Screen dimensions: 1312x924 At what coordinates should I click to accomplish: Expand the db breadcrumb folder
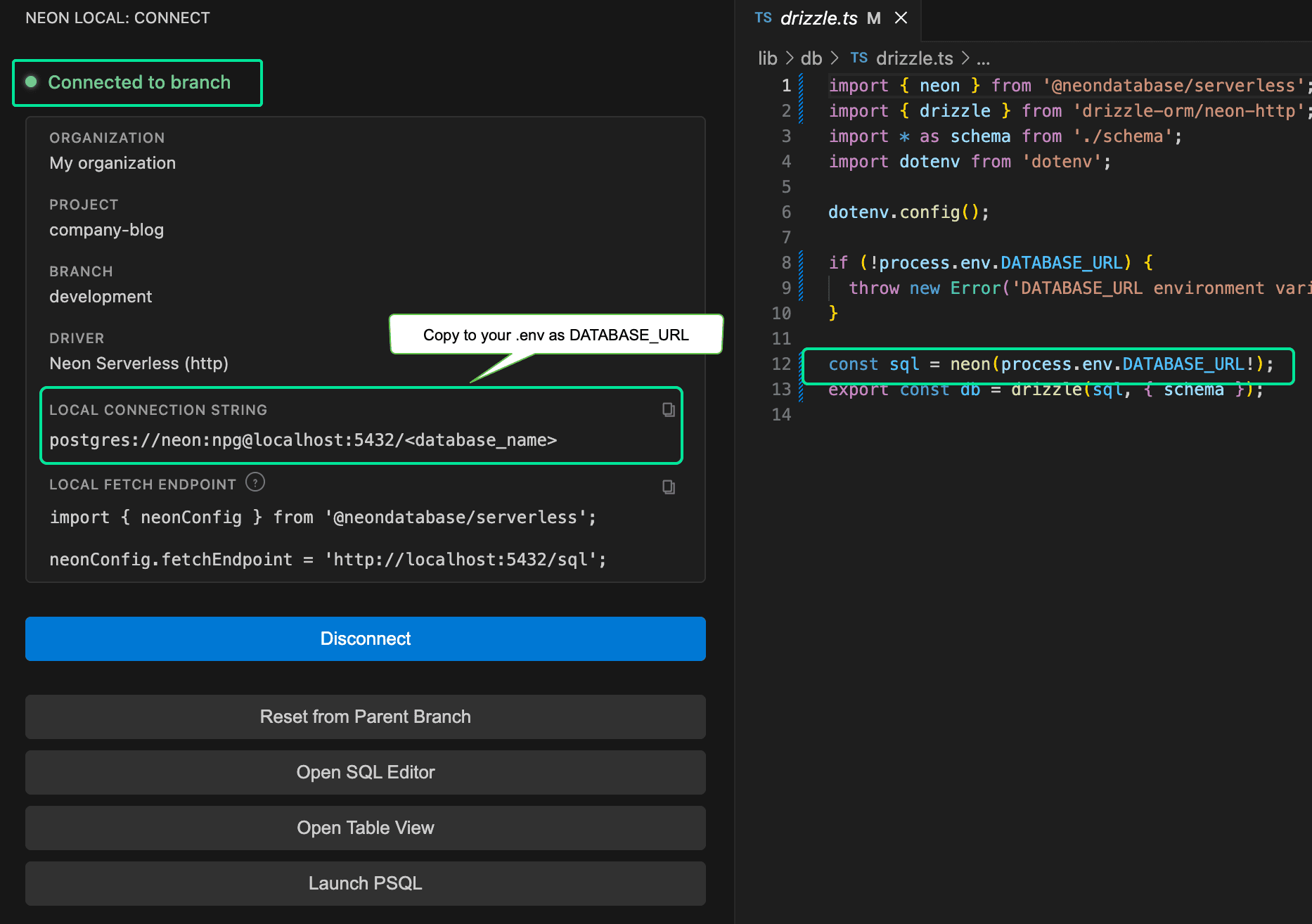coord(811,58)
